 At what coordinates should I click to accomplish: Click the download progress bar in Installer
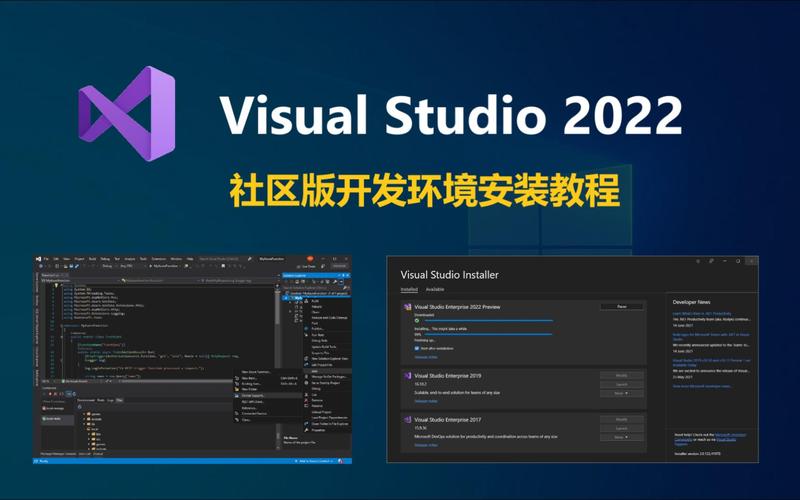[489, 320]
